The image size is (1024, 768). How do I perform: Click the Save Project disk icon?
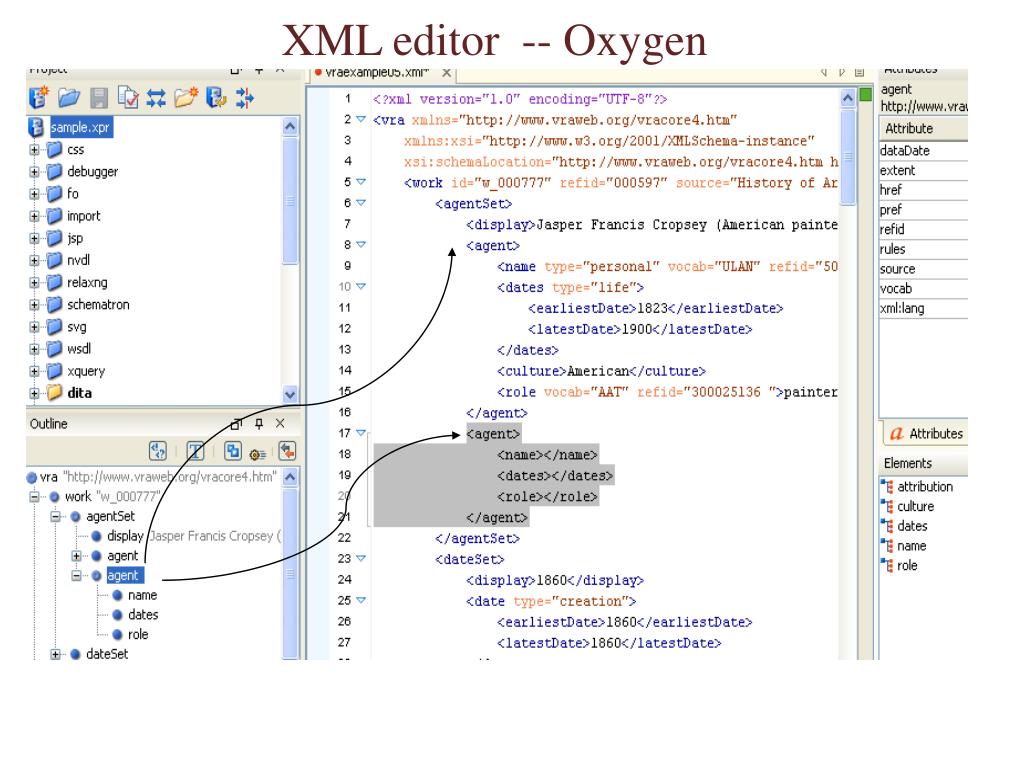(x=99, y=98)
